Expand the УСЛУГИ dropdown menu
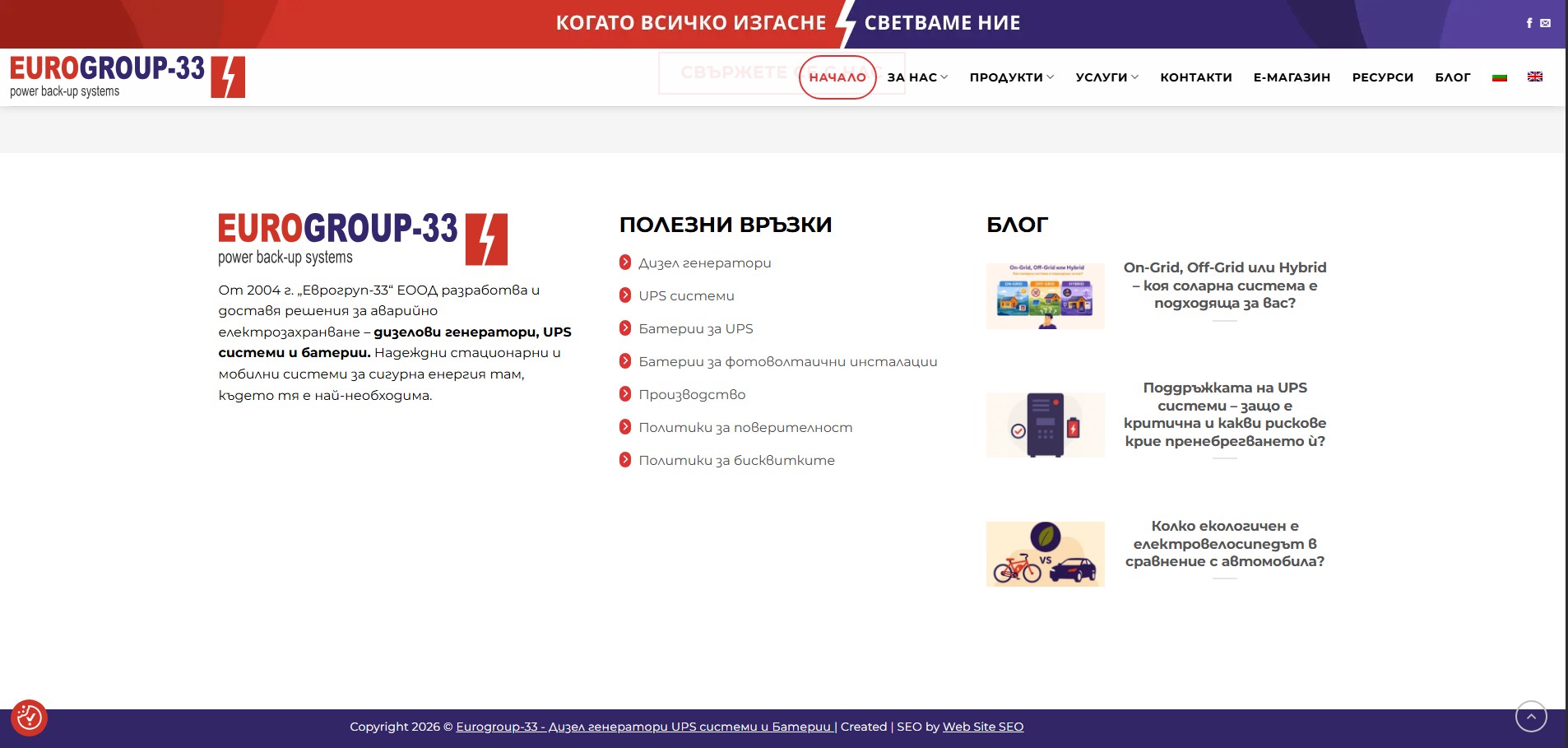The width and height of the screenshot is (1568, 748). tap(1106, 77)
